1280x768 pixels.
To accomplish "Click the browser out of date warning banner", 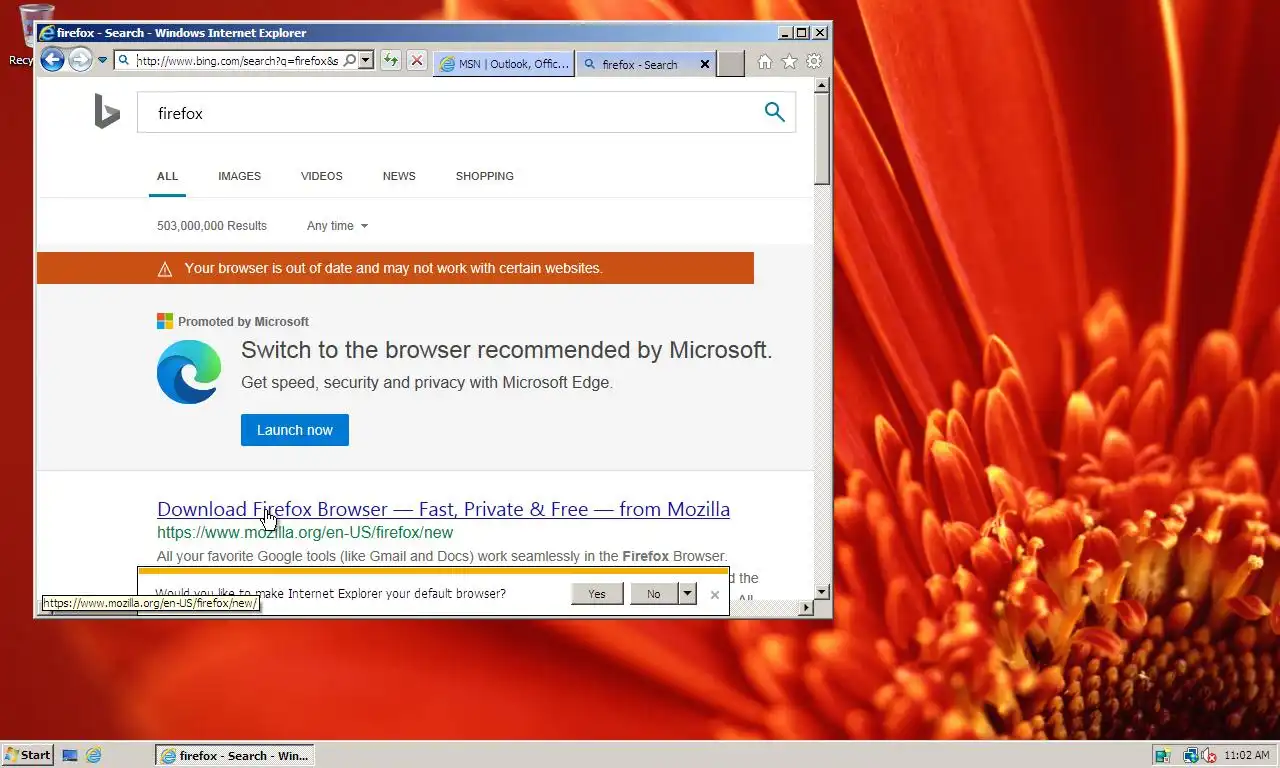I will coord(395,268).
